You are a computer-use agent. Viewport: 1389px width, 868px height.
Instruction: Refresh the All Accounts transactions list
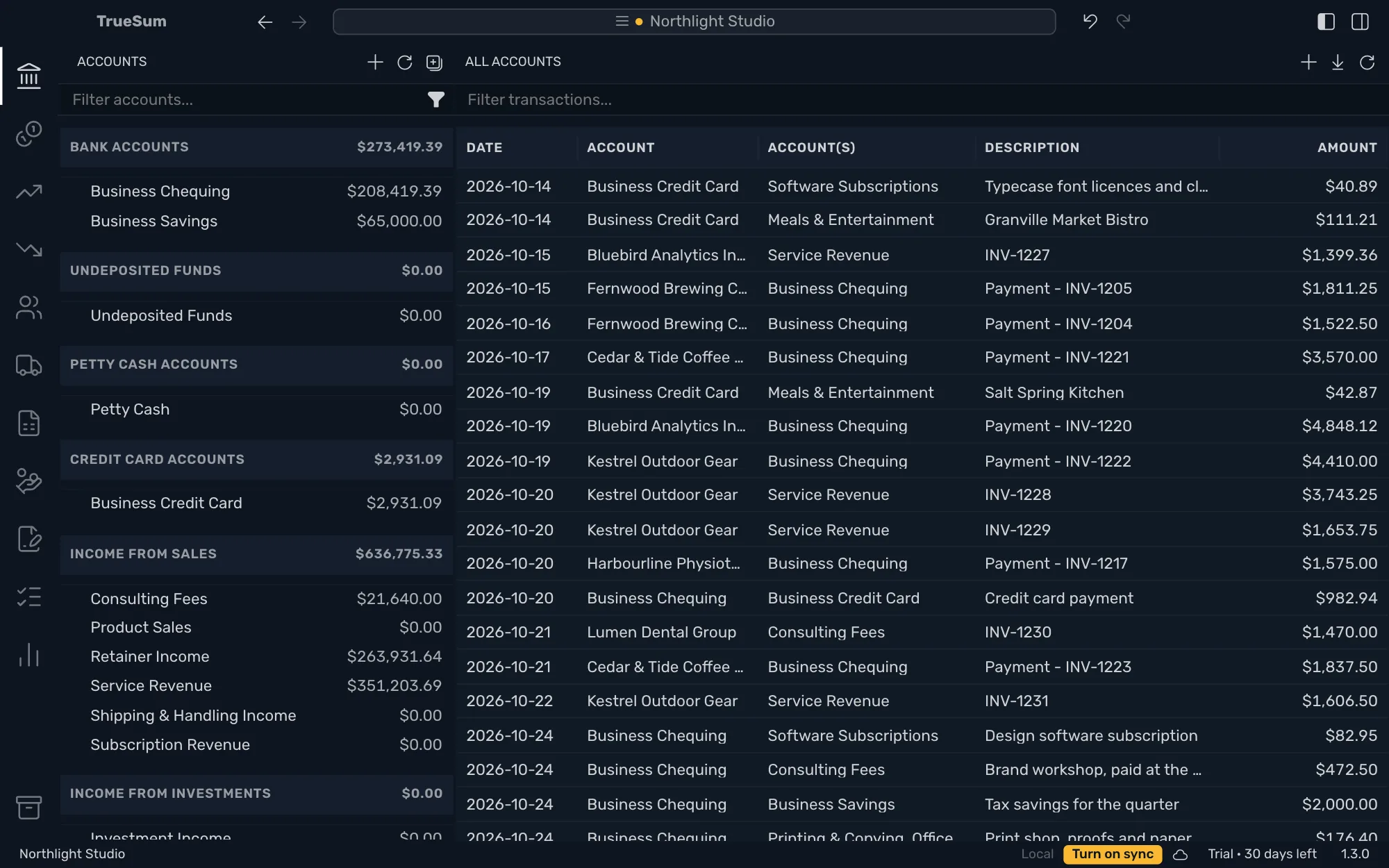click(x=1367, y=62)
